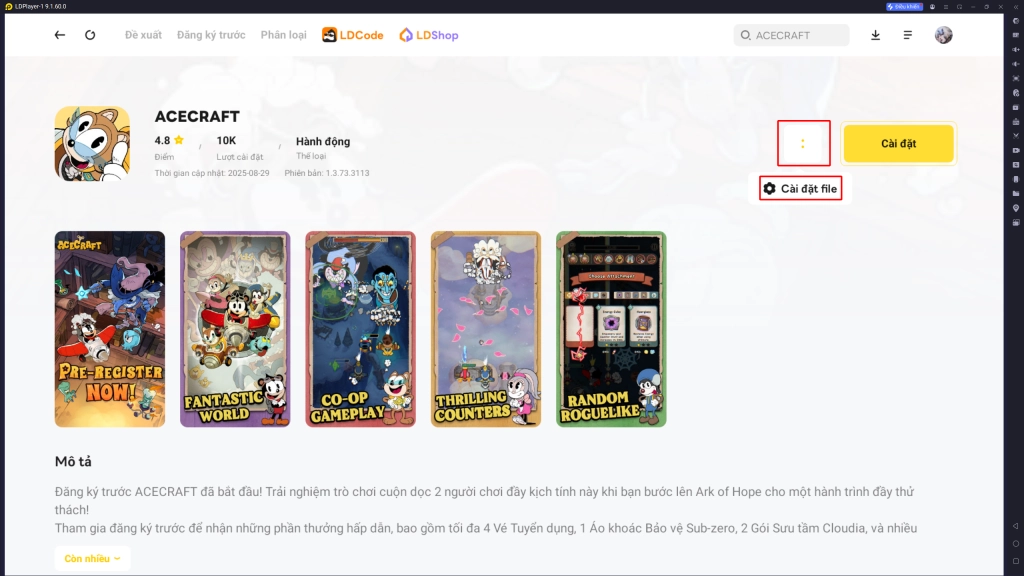The width and height of the screenshot is (1024, 576).
Task: Reload the page with the refresh icon
Action: tap(90, 35)
